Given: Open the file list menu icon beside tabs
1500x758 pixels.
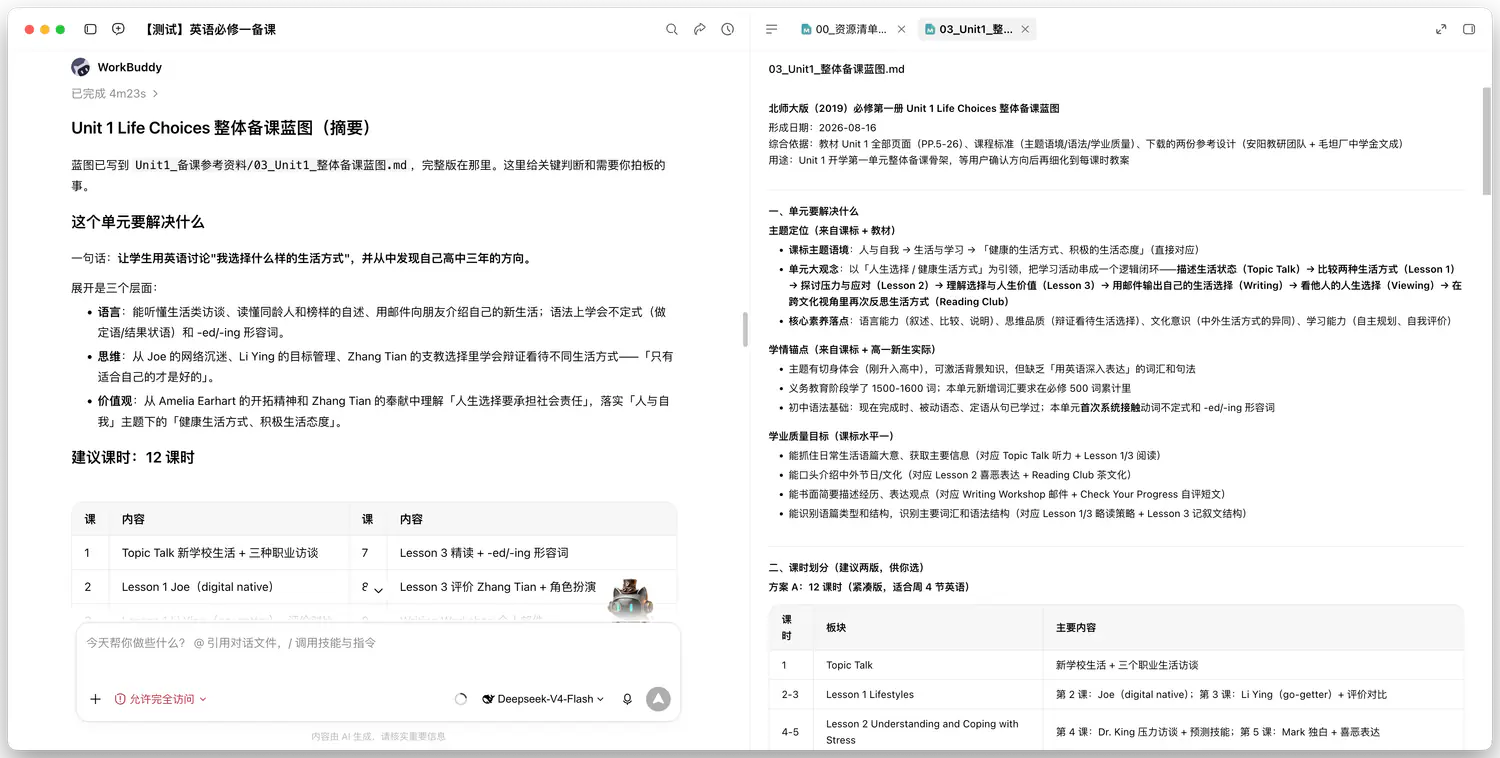Looking at the screenshot, I should (x=772, y=30).
